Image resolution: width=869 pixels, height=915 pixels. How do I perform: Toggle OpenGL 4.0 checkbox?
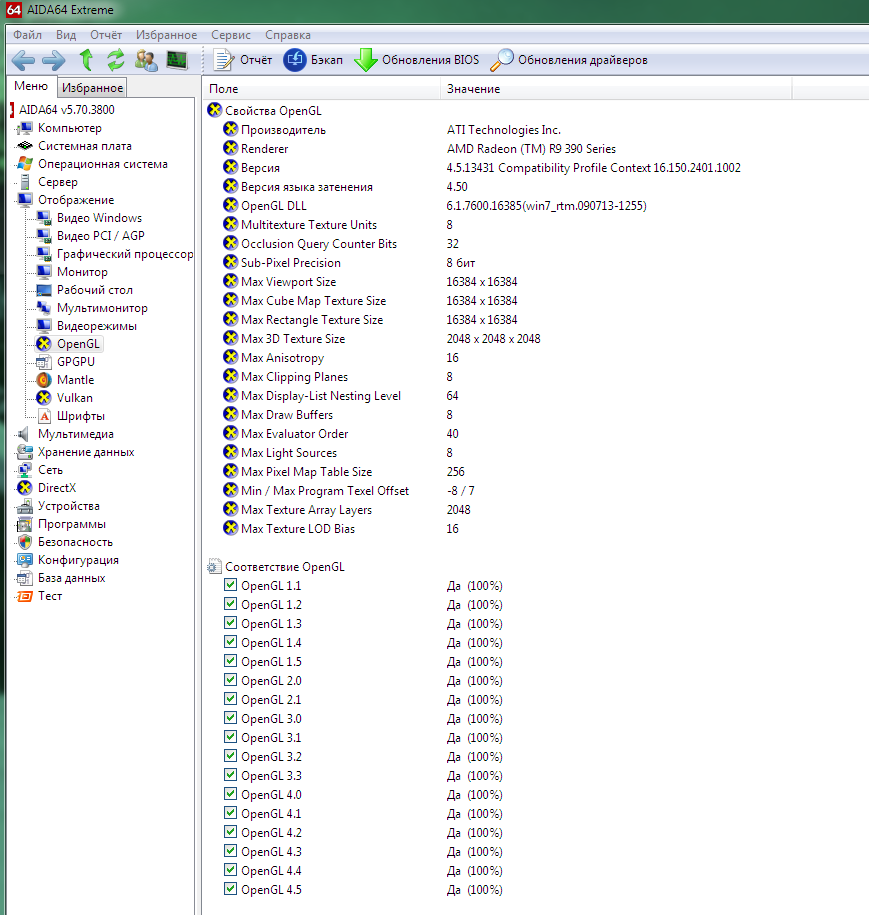[231, 794]
